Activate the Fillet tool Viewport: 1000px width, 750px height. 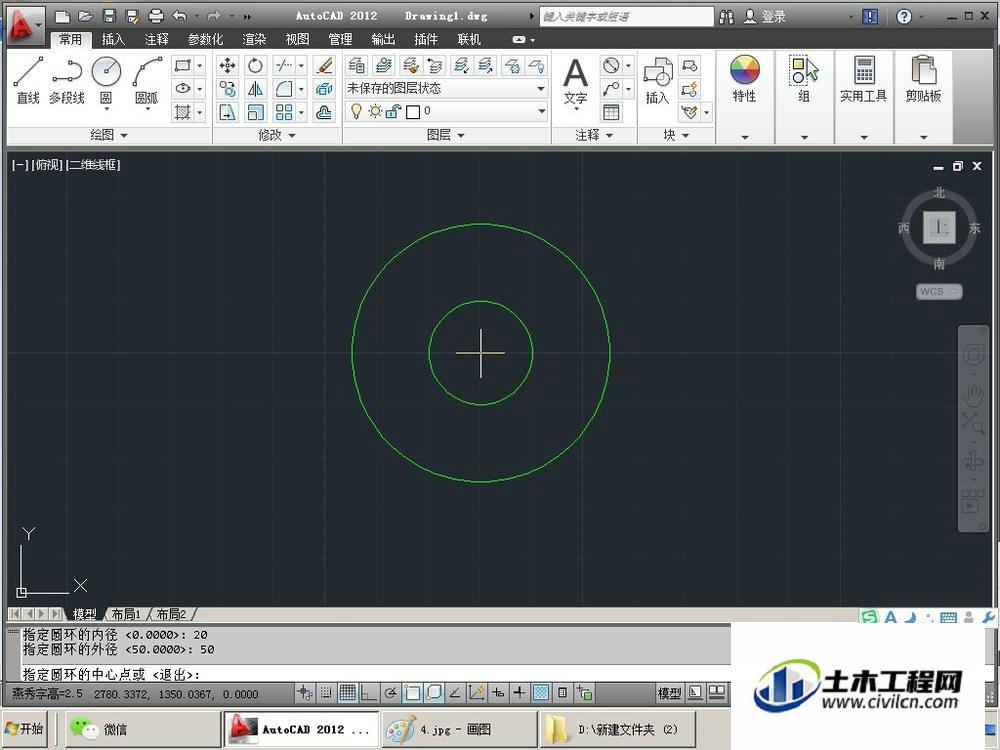coord(283,89)
